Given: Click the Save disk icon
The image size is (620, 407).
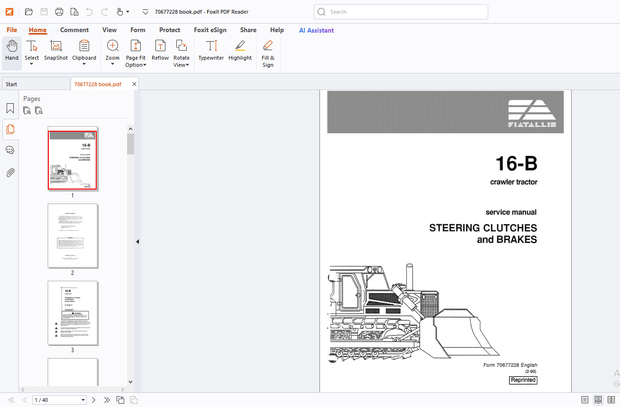Looking at the screenshot, I should click(44, 12).
